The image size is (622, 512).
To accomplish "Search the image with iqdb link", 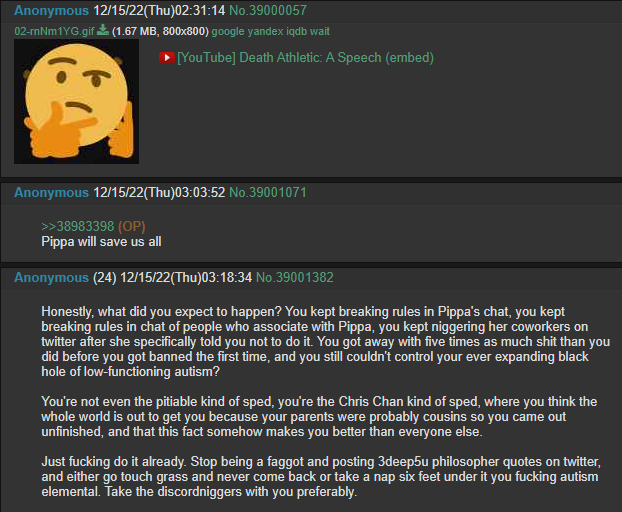I will (x=296, y=31).
